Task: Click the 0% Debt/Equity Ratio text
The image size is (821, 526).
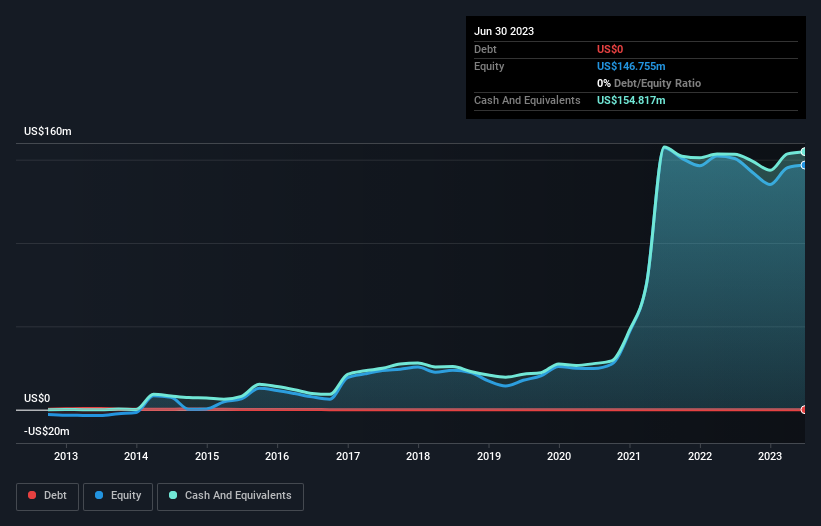Action: (649, 83)
